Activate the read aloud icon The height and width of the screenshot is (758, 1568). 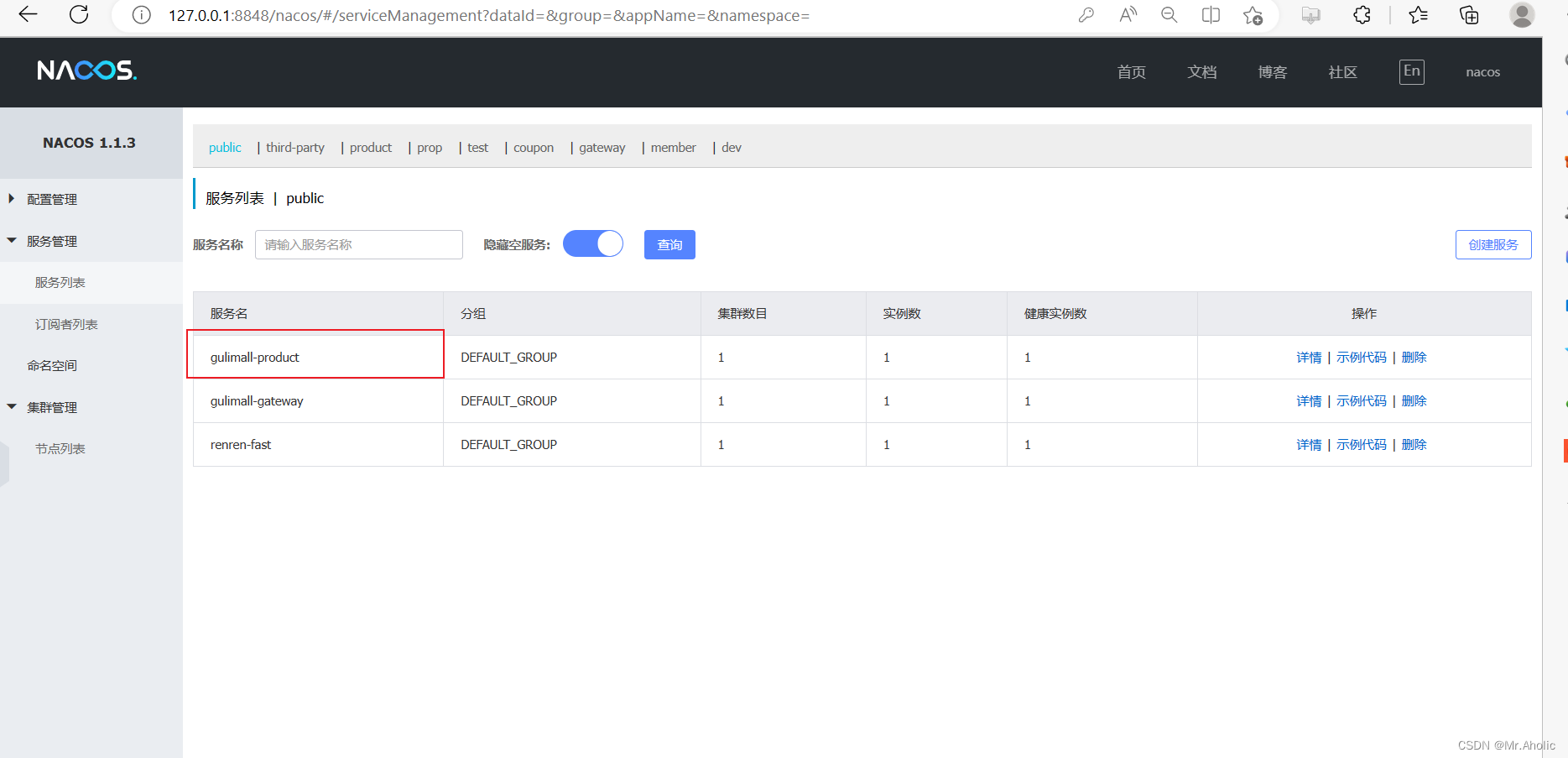[1128, 15]
